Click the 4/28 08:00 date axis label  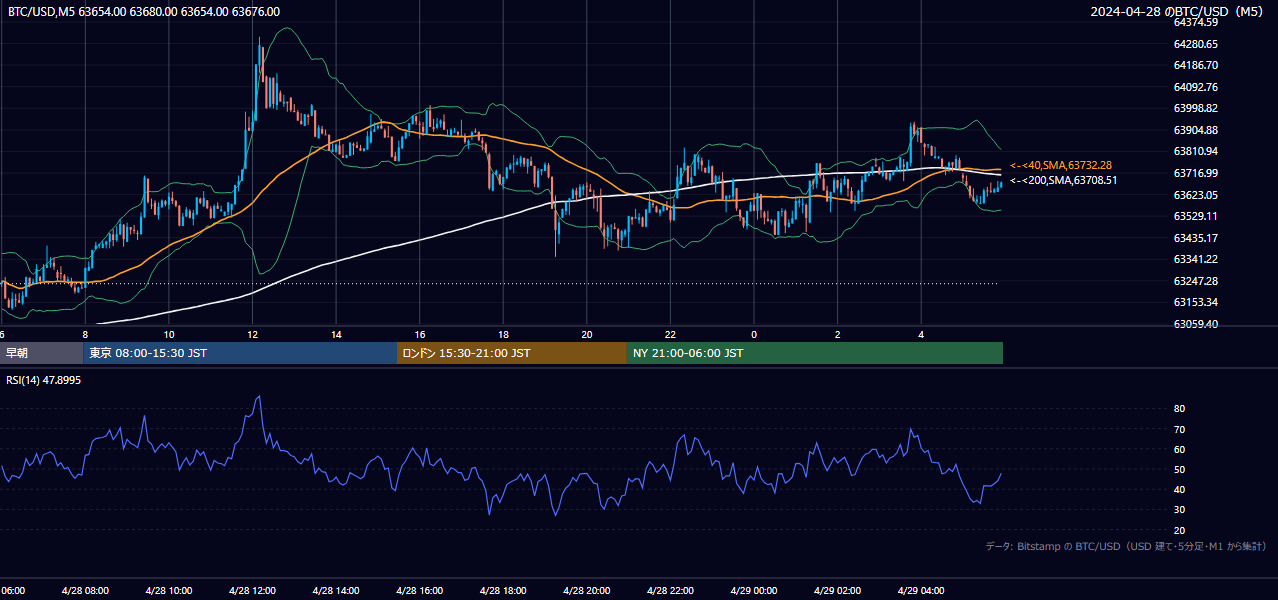(85, 591)
